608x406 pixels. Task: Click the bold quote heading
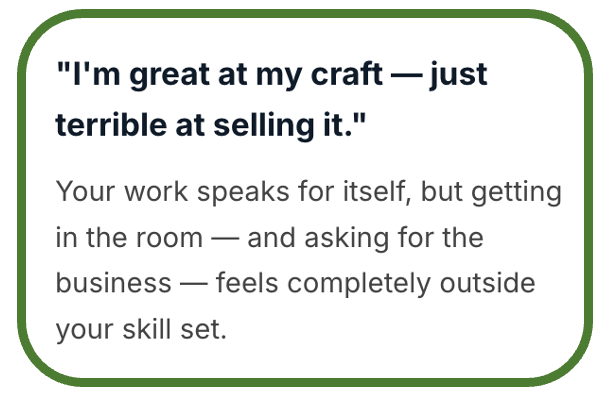272,101
